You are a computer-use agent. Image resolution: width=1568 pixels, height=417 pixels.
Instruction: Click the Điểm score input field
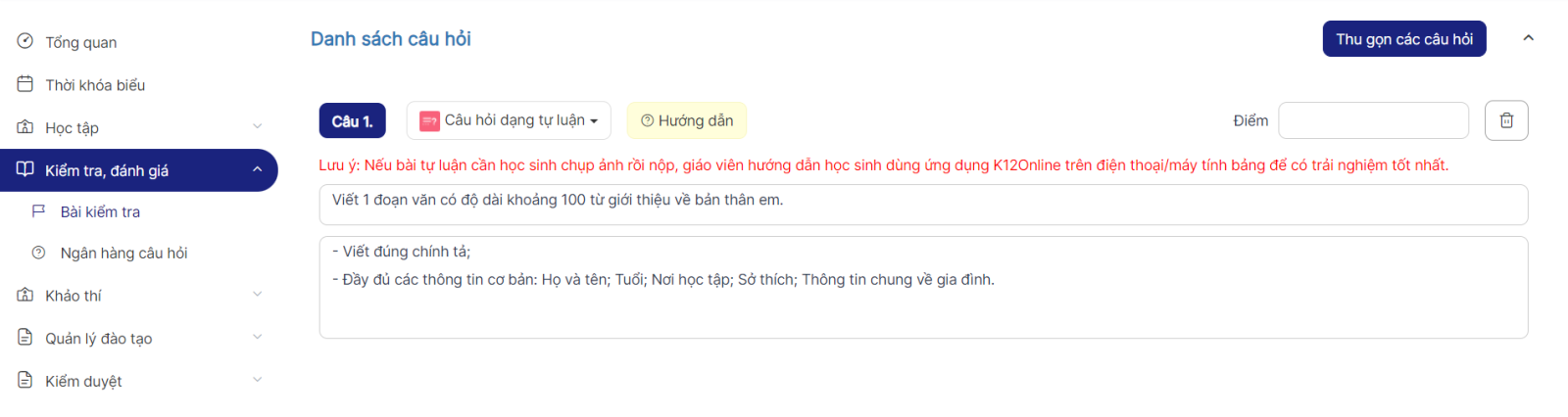[1373, 120]
